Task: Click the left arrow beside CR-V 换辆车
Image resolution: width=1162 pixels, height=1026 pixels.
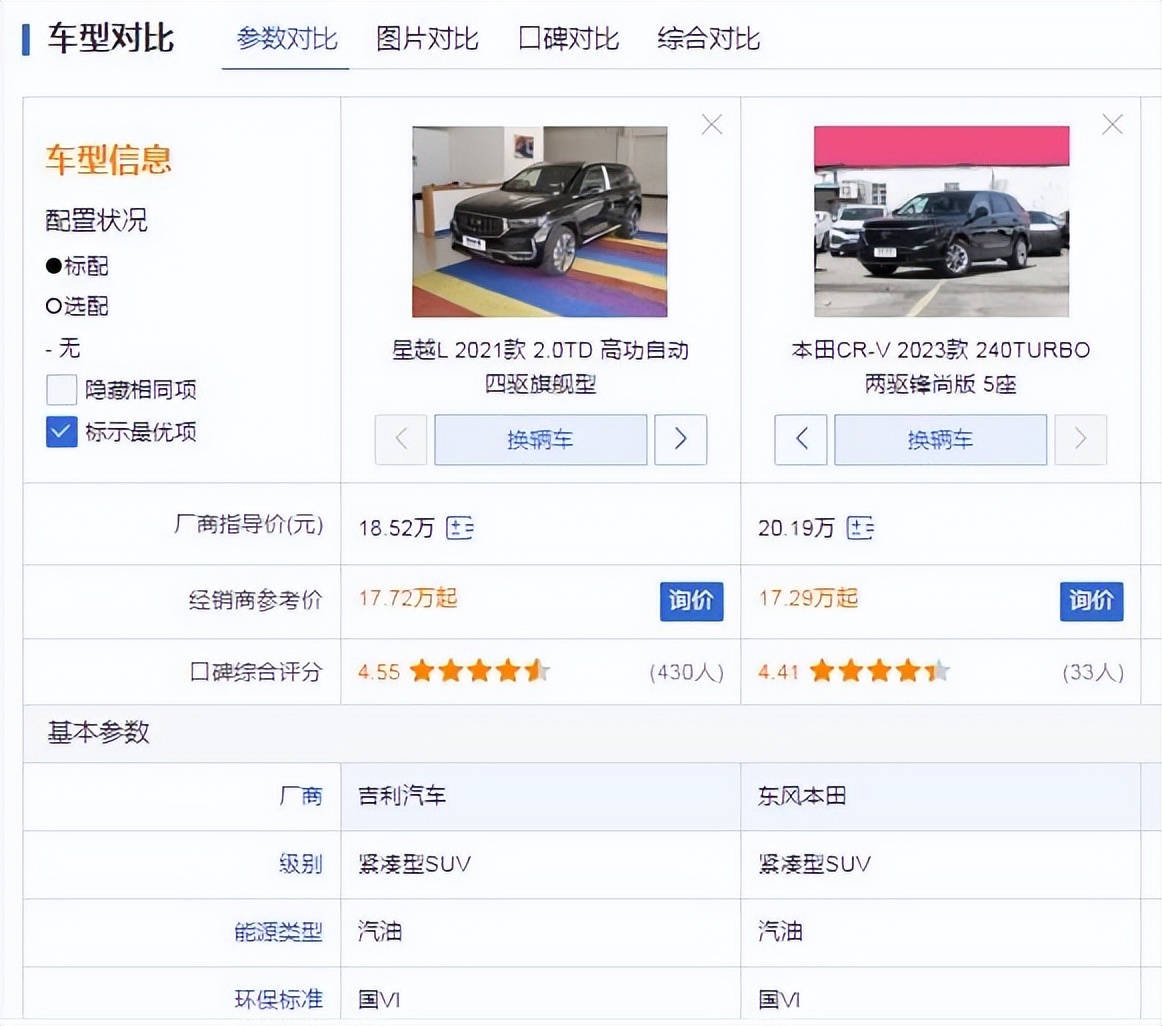Action: (800, 439)
